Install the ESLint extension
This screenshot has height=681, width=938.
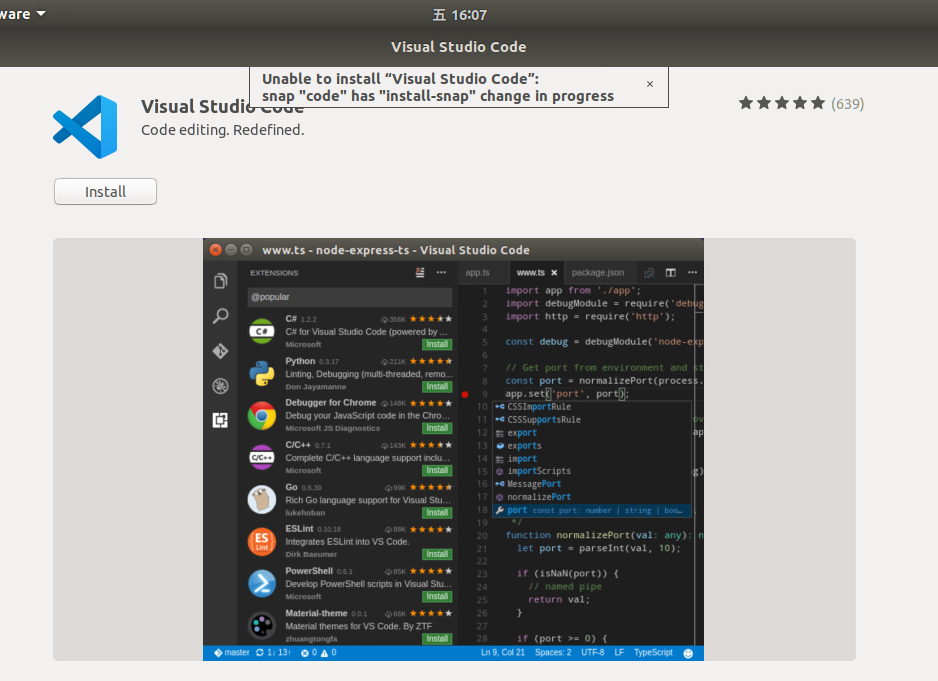[437, 554]
